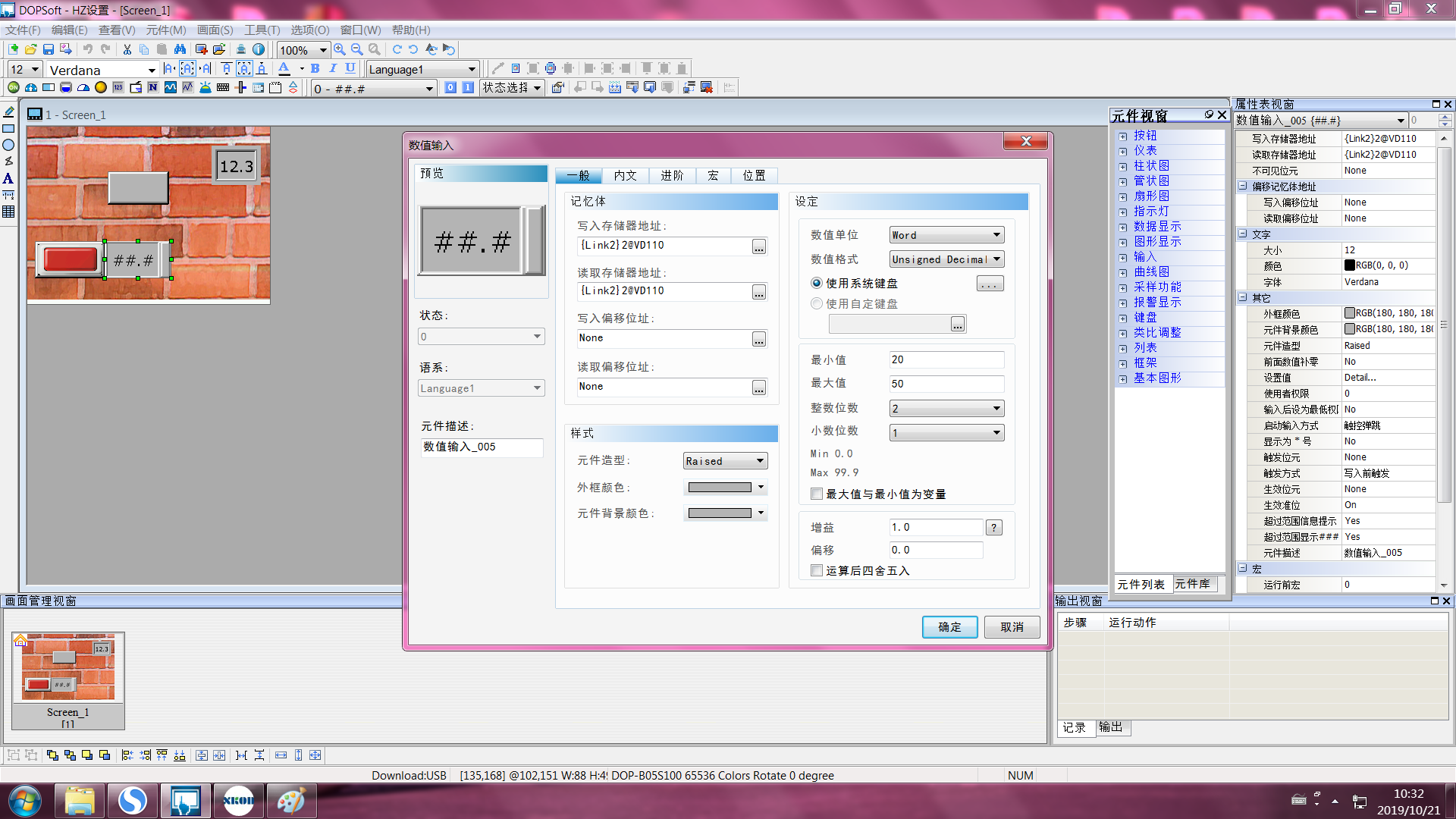
Task: Click the 取消 button
Action: click(x=1012, y=627)
